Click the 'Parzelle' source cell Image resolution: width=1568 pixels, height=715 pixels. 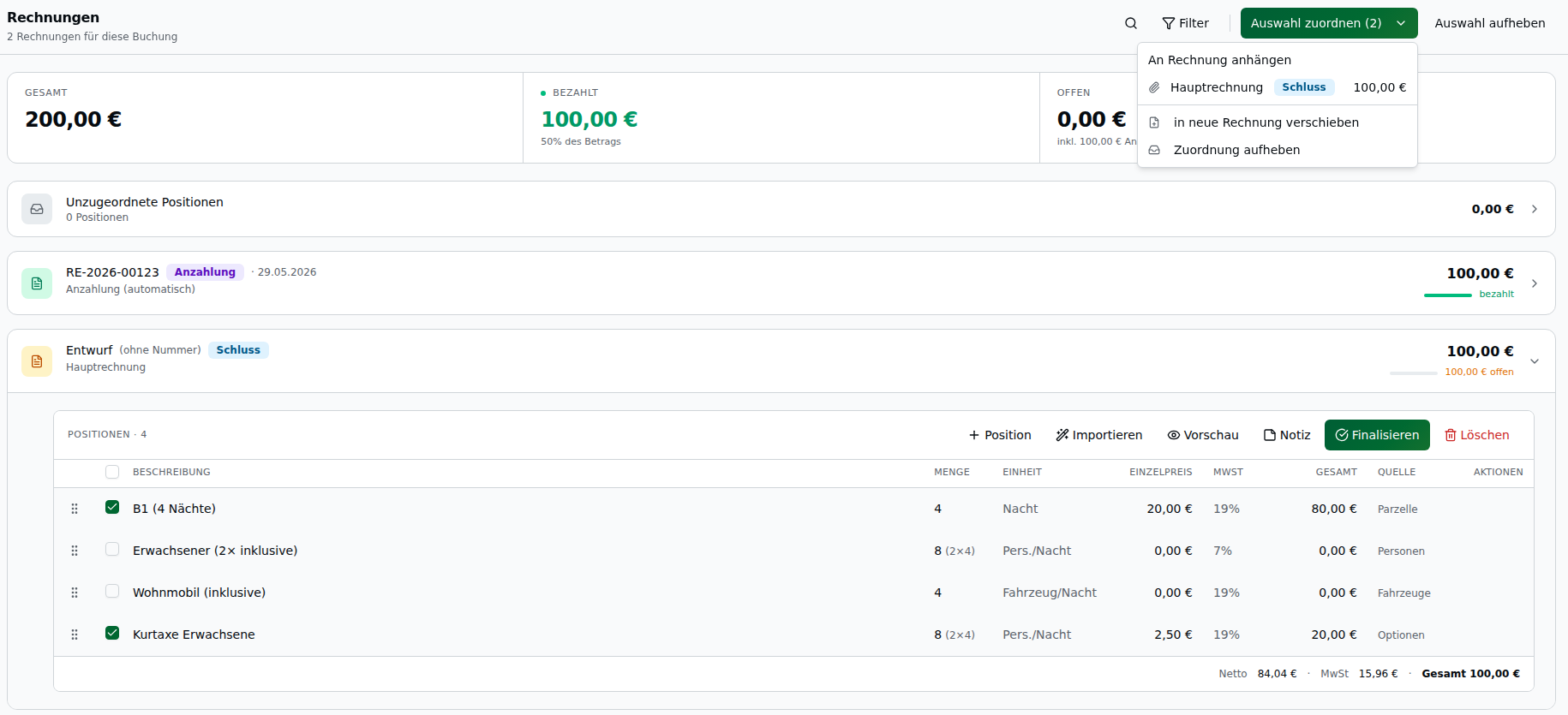tap(1397, 509)
